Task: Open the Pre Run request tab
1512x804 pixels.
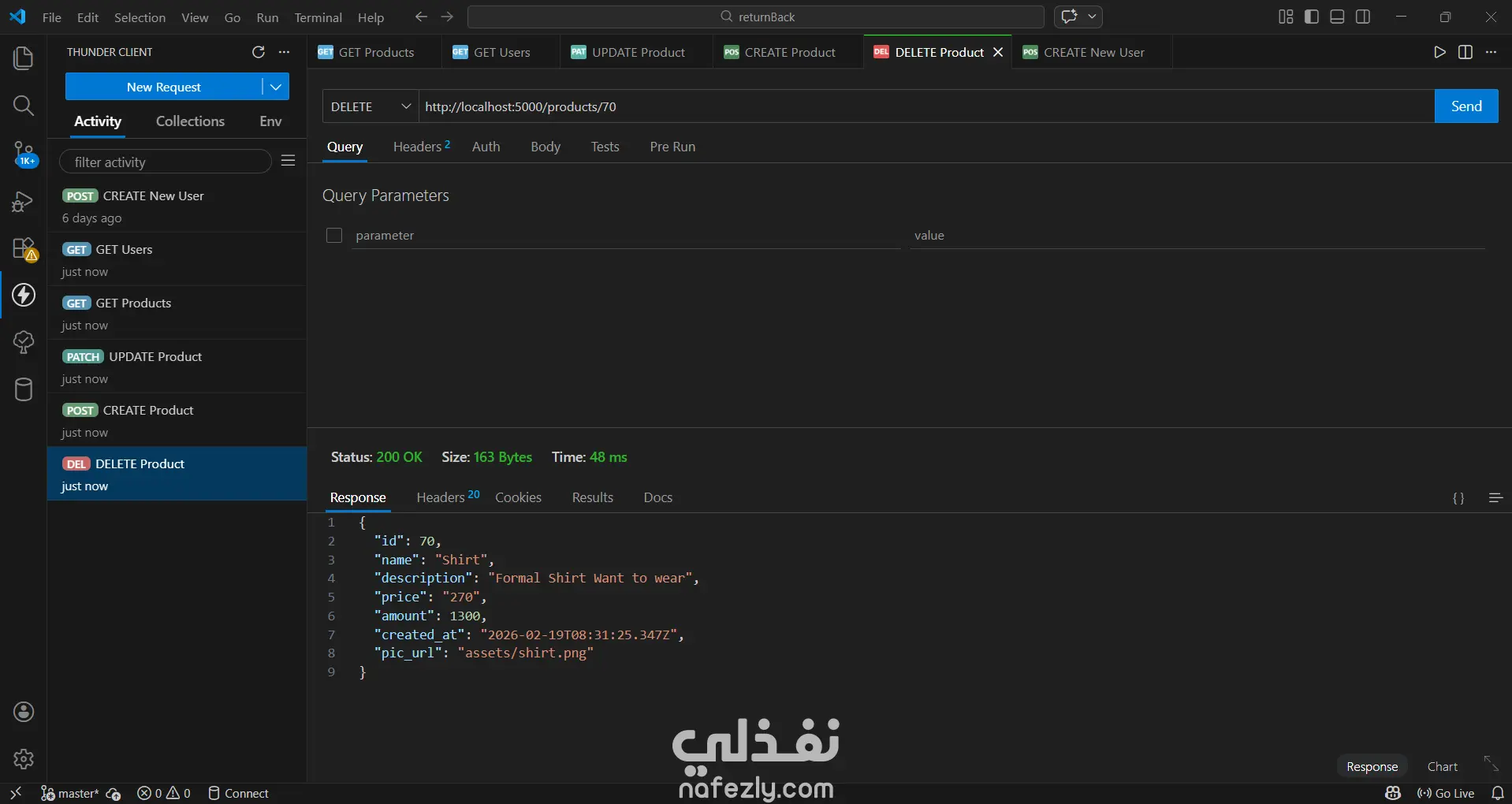Action: 672,147
